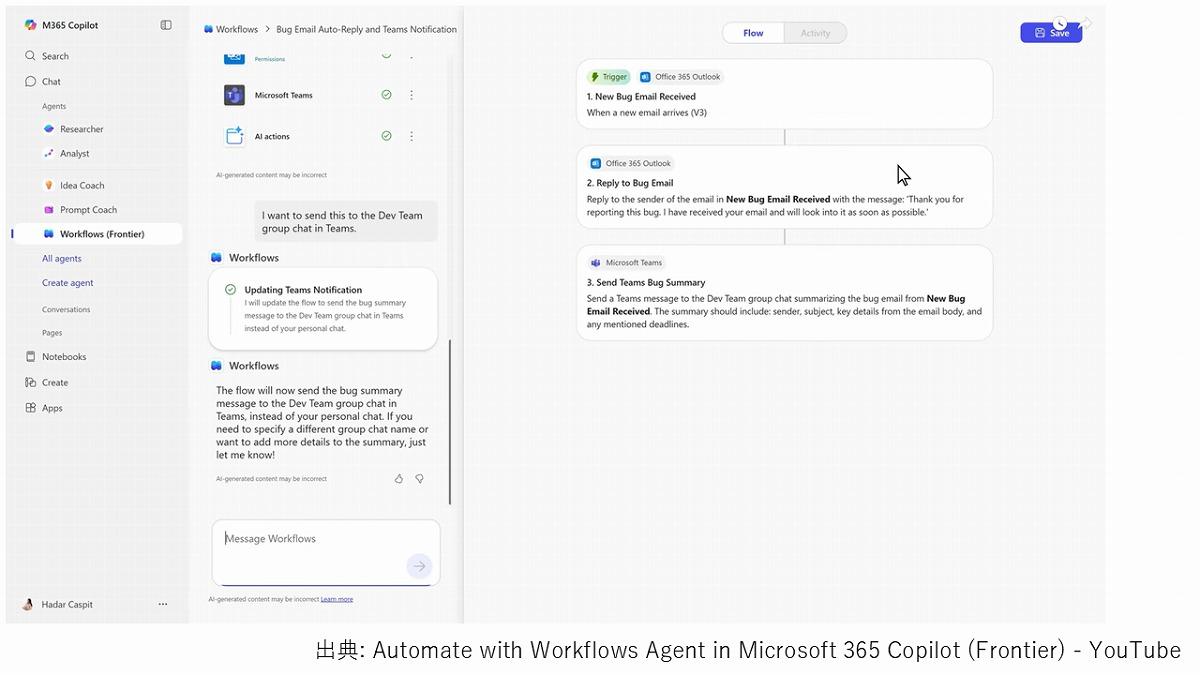The image size is (1200, 675).
Task: Click the thumbs up feedback icon
Action: pos(399,479)
